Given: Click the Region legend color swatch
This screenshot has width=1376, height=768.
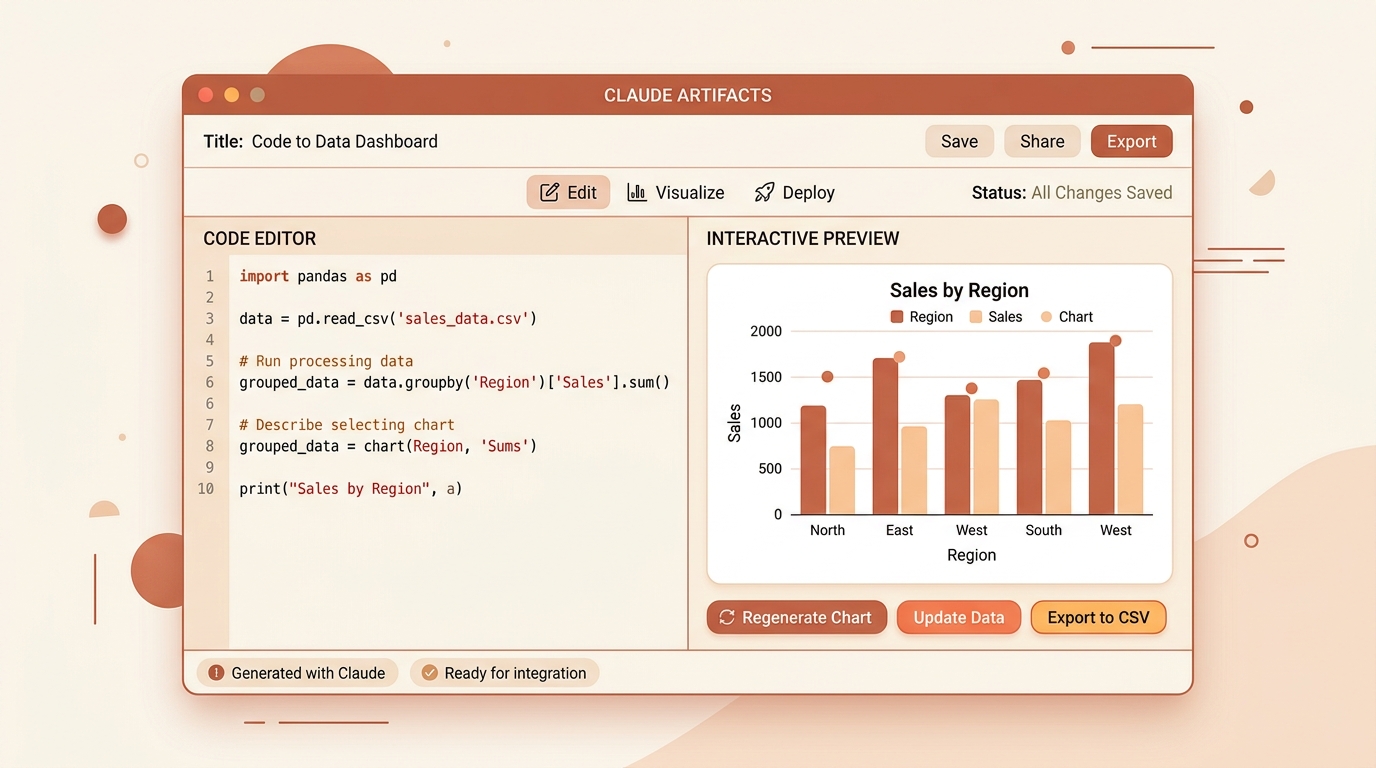Looking at the screenshot, I should pos(897,317).
